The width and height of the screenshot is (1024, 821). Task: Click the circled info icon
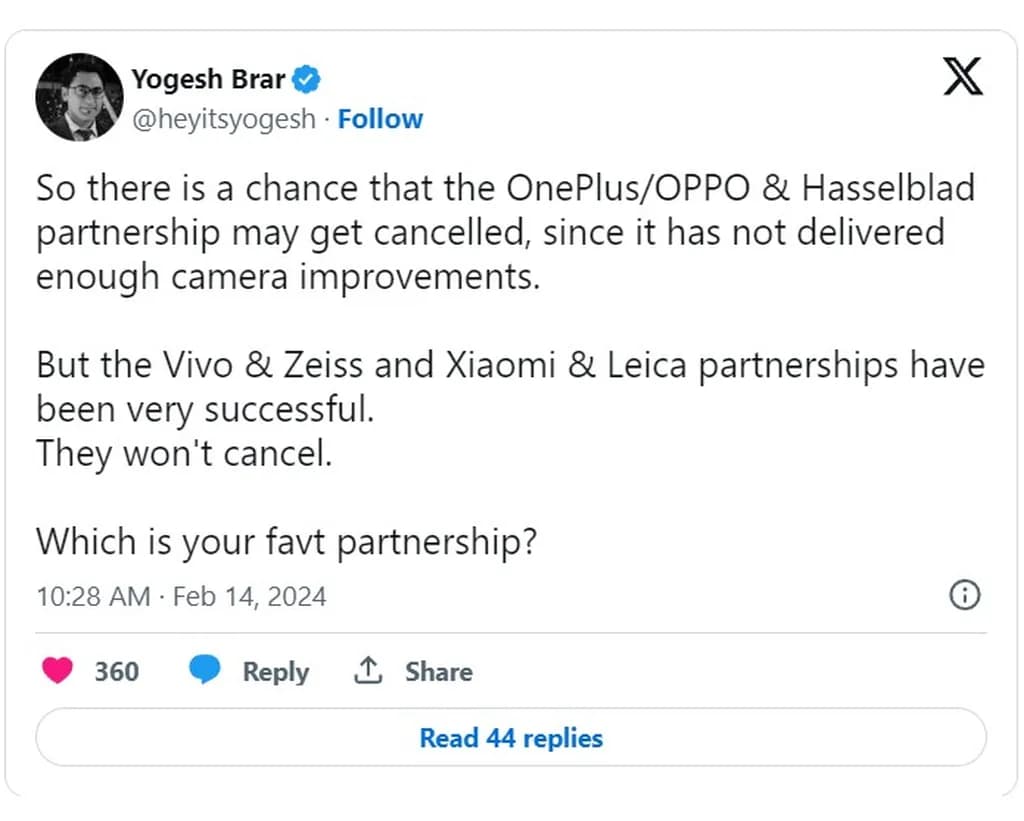[963, 596]
